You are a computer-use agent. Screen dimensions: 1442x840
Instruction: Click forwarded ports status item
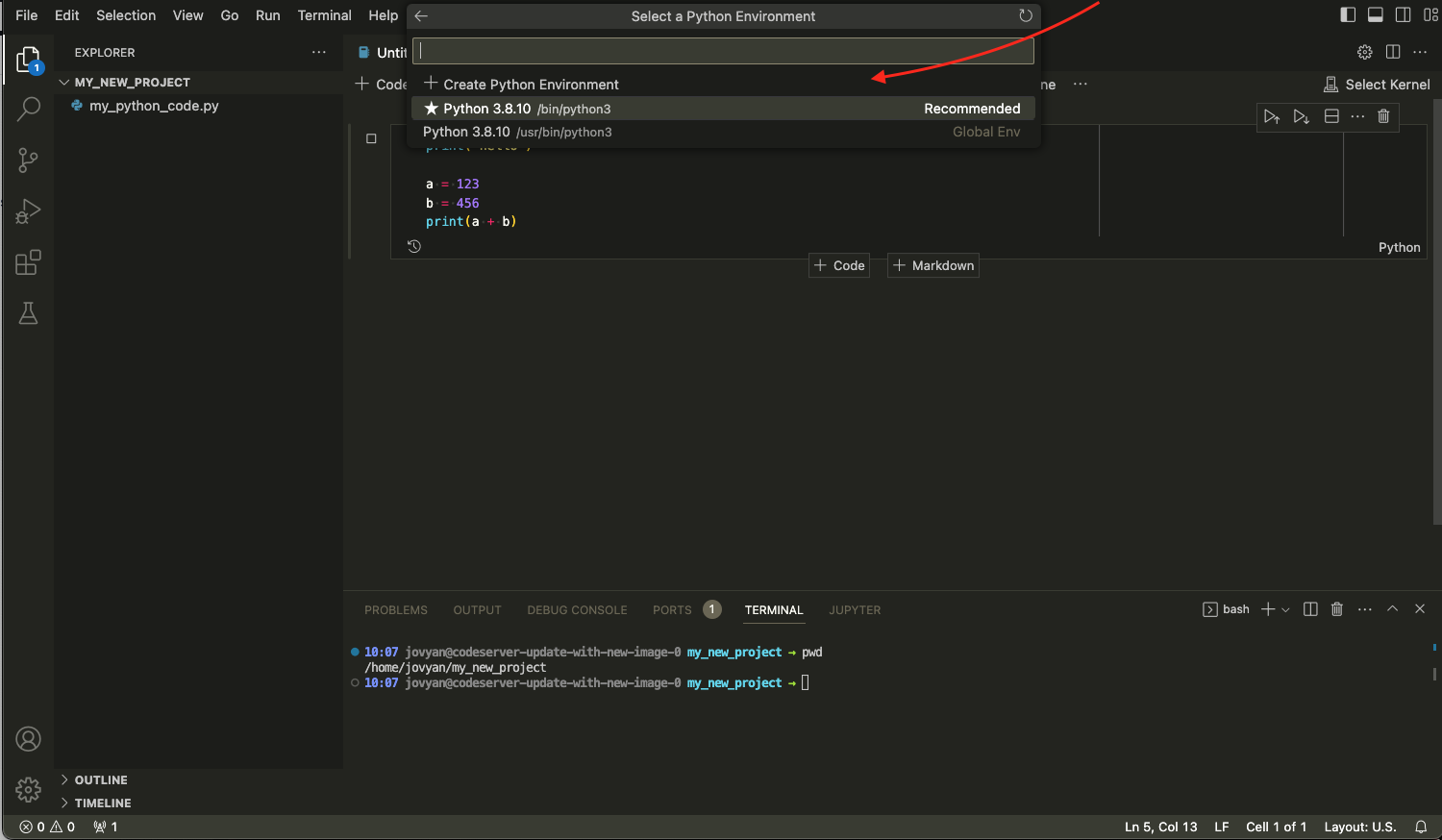(106, 827)
